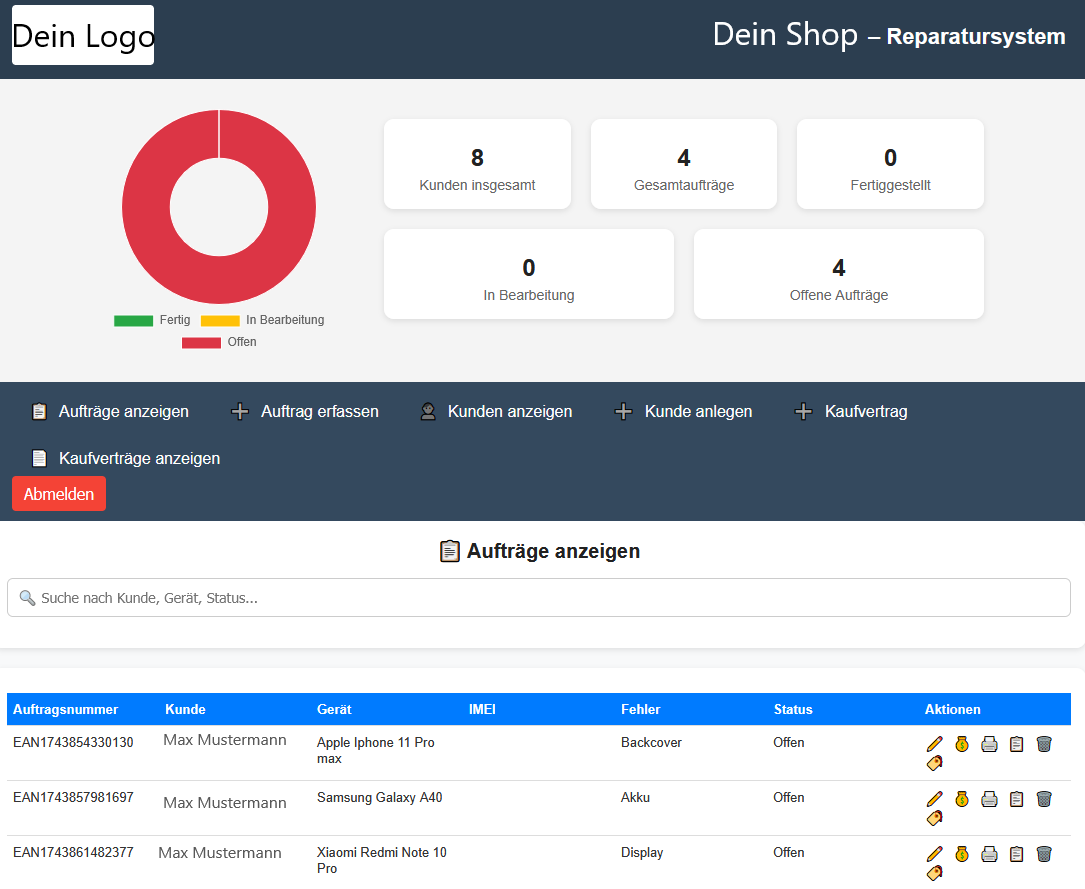
Task: Print the Apple iPhone 11 Pro max order
Action: 989,744
